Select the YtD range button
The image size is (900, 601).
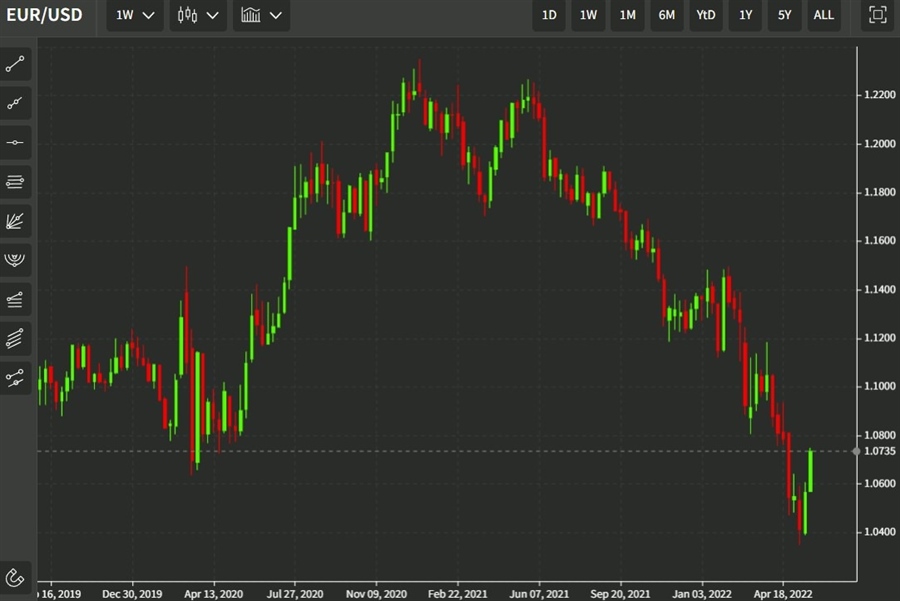coord(706,15)
